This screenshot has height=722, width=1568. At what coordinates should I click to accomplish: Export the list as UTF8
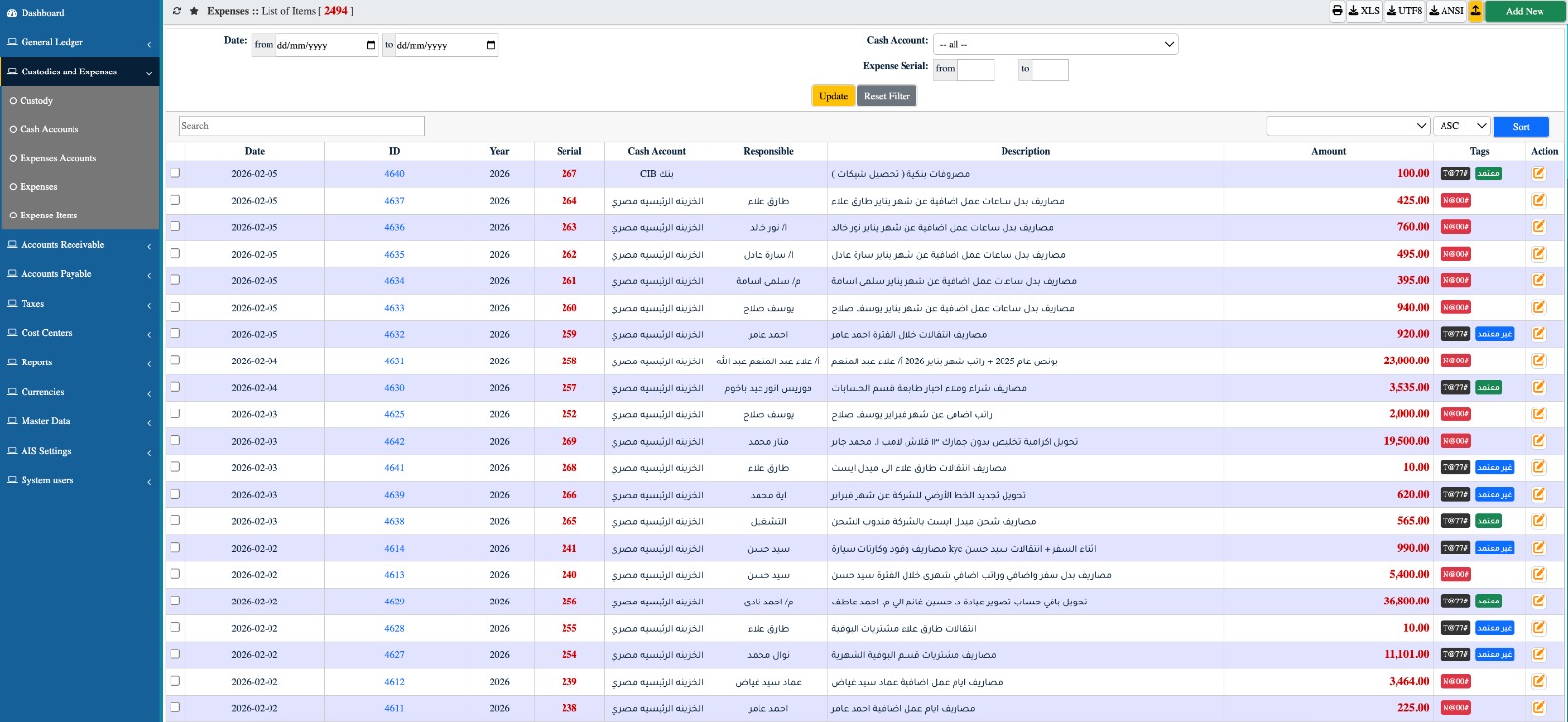point(1404,11)
